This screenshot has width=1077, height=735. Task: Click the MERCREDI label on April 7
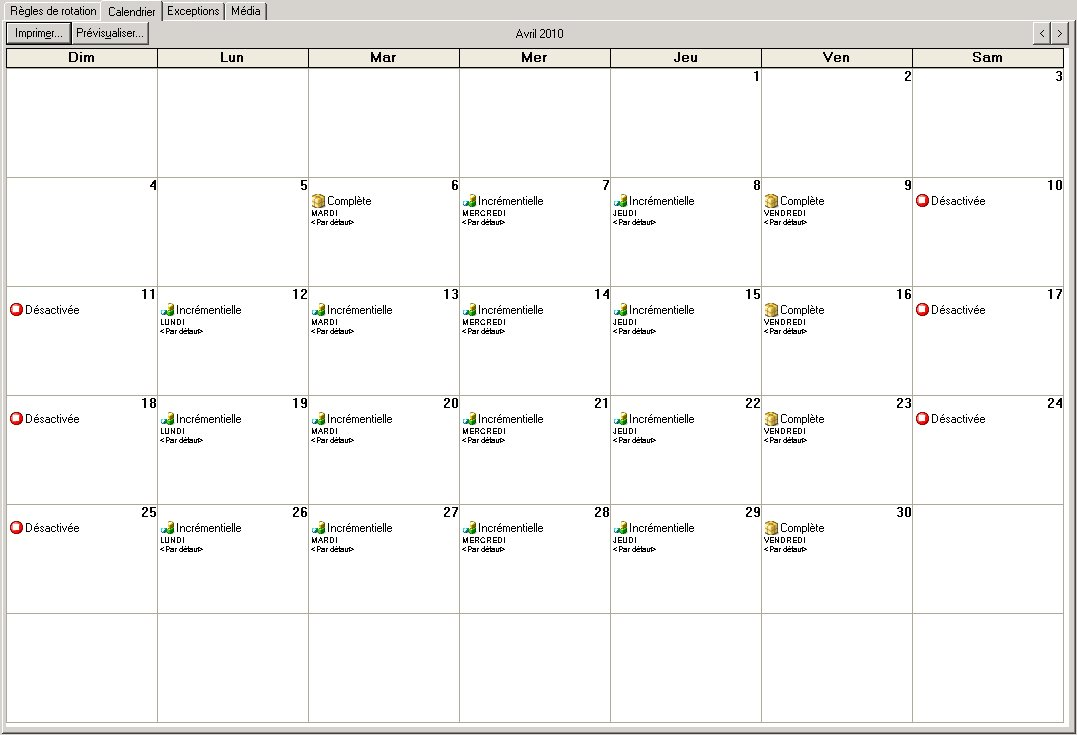click(484, 213)
